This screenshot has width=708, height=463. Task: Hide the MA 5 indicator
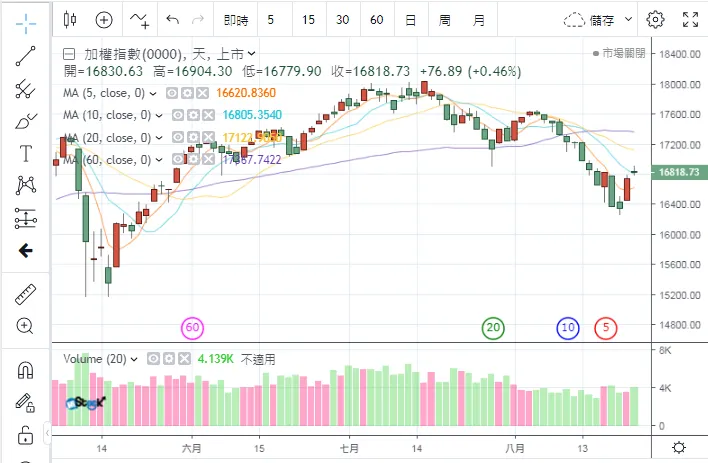click(x=172, y=94)
